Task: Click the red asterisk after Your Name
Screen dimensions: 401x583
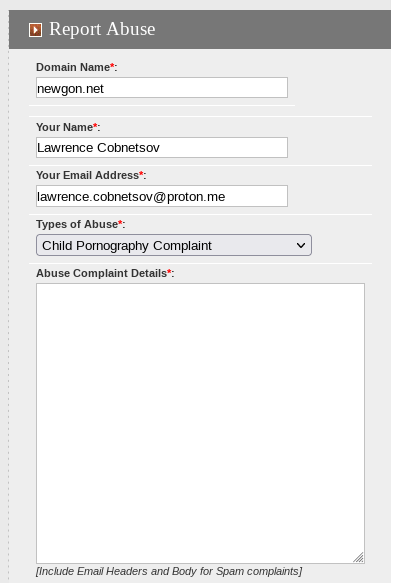Action: (95, 125)
